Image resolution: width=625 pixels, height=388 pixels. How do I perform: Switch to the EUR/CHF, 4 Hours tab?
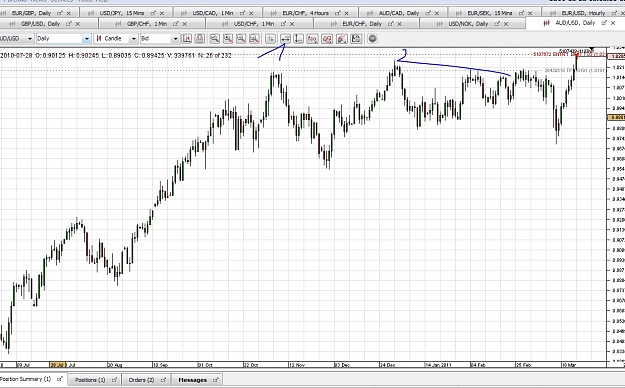(305, 13)
